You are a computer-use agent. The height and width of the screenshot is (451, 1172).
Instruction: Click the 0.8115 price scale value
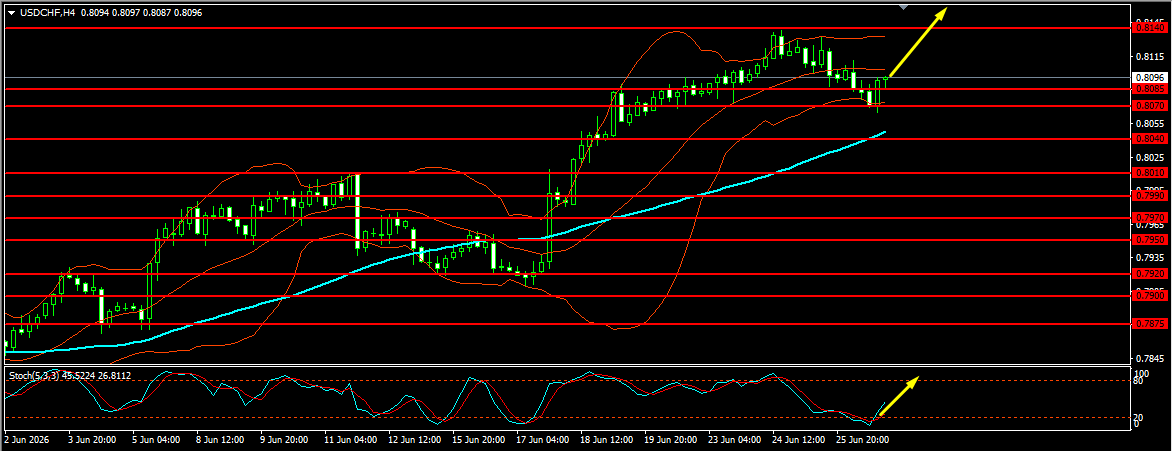1149,57
